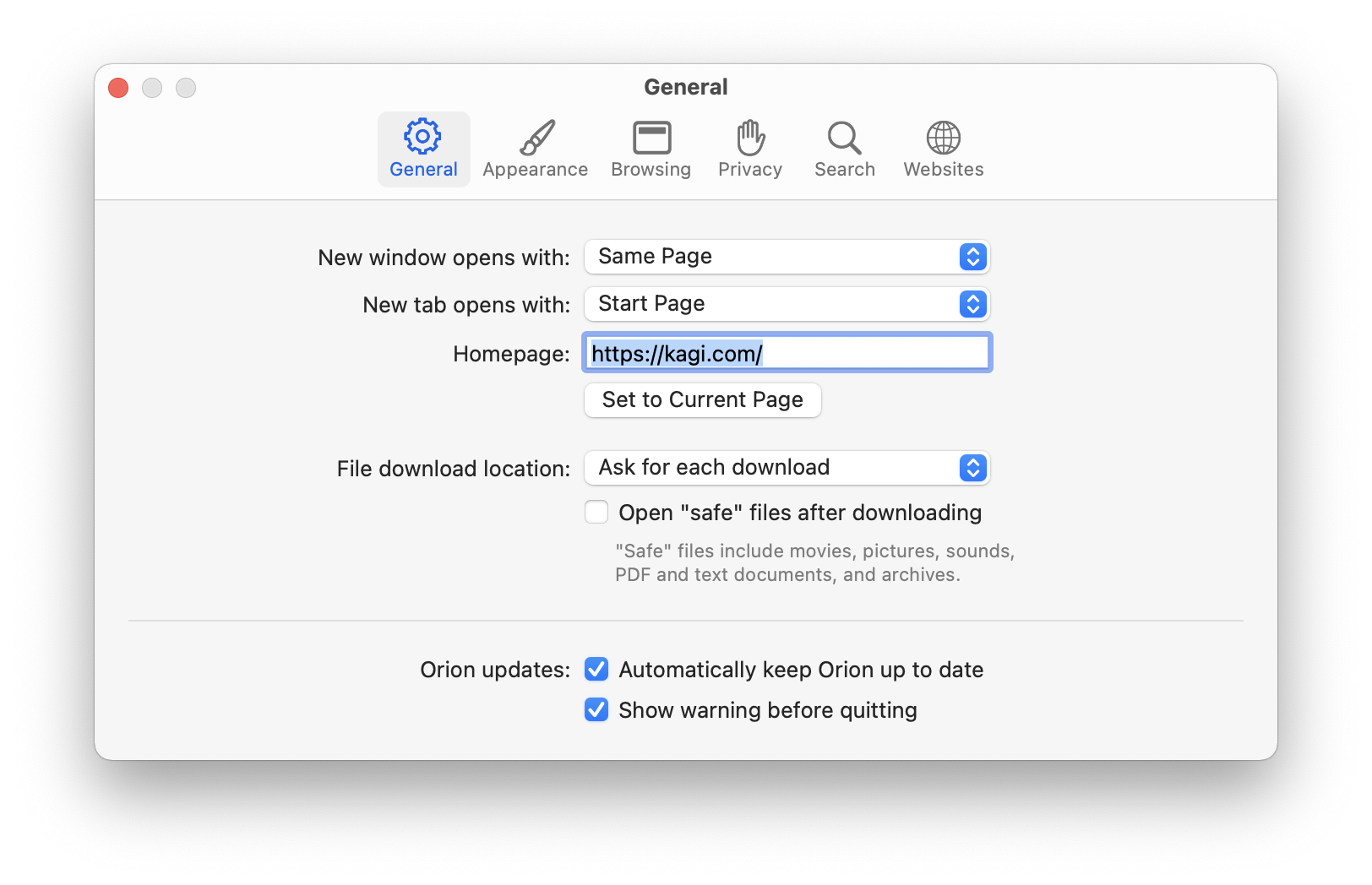
Task: Click the General gear icon
Action: coord(422,137)
